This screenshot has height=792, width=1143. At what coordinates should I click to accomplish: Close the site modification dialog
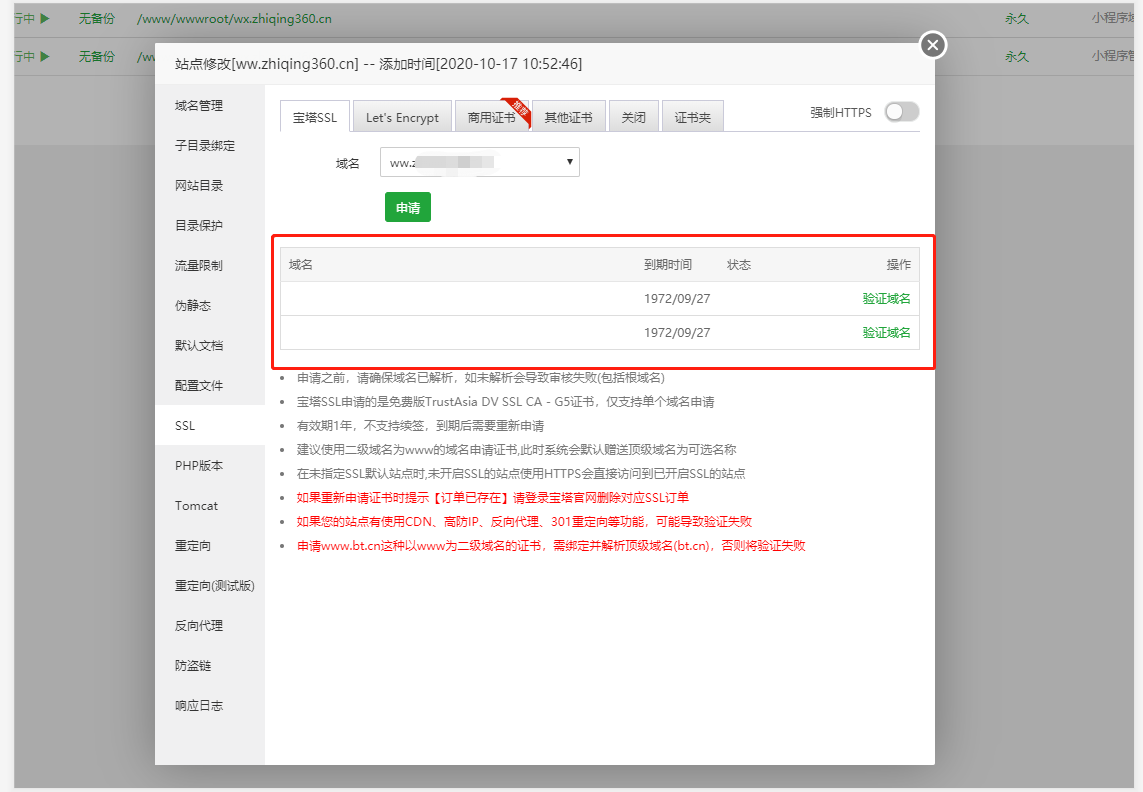(x=932, y=45)
